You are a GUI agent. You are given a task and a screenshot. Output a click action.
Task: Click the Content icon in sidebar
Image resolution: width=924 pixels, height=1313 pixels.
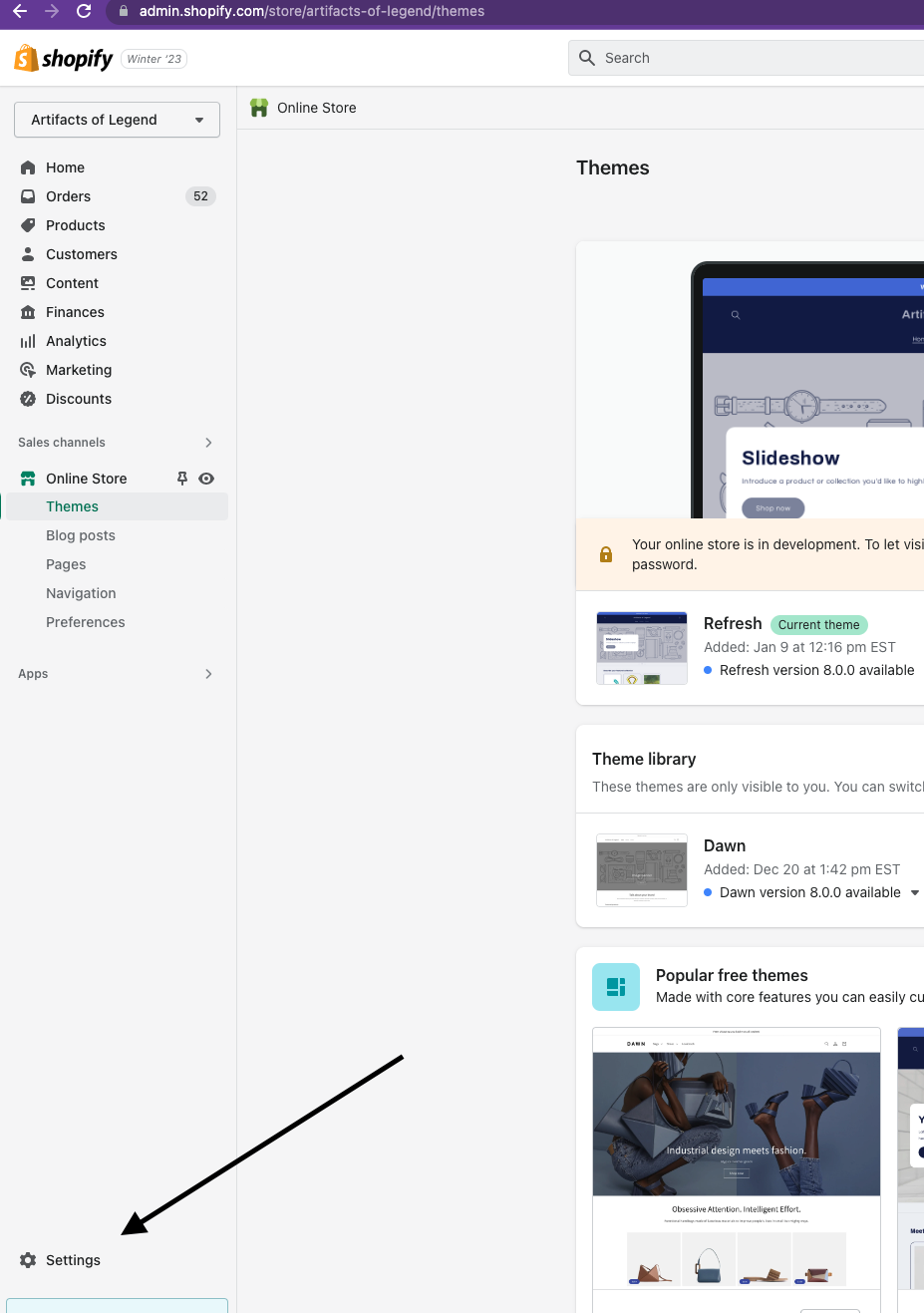pos(28,283)
